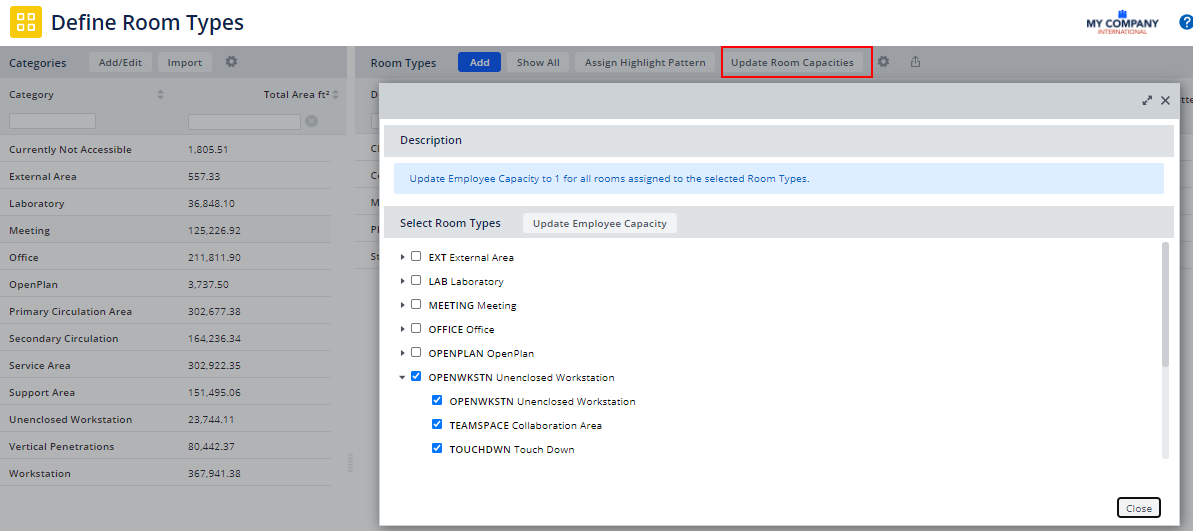The image size is (1193, 531).
Task: Expand the MEETING Meeting tree node
Action: (x=403, y=305)
